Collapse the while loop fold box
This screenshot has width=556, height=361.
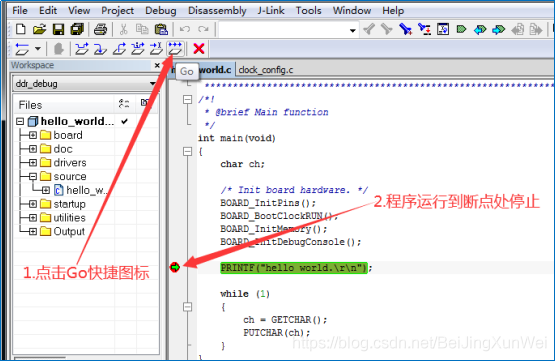click(x=188, y=307)
